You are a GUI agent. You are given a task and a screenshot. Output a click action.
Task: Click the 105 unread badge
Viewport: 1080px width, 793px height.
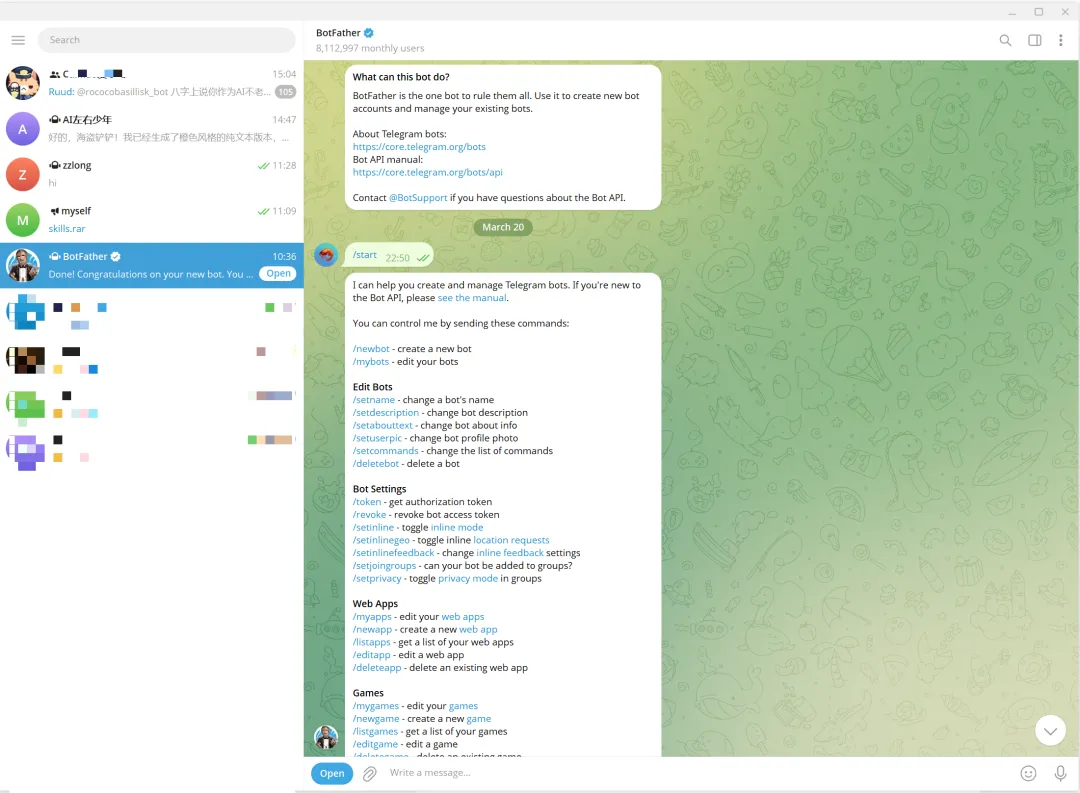[285, 92]
